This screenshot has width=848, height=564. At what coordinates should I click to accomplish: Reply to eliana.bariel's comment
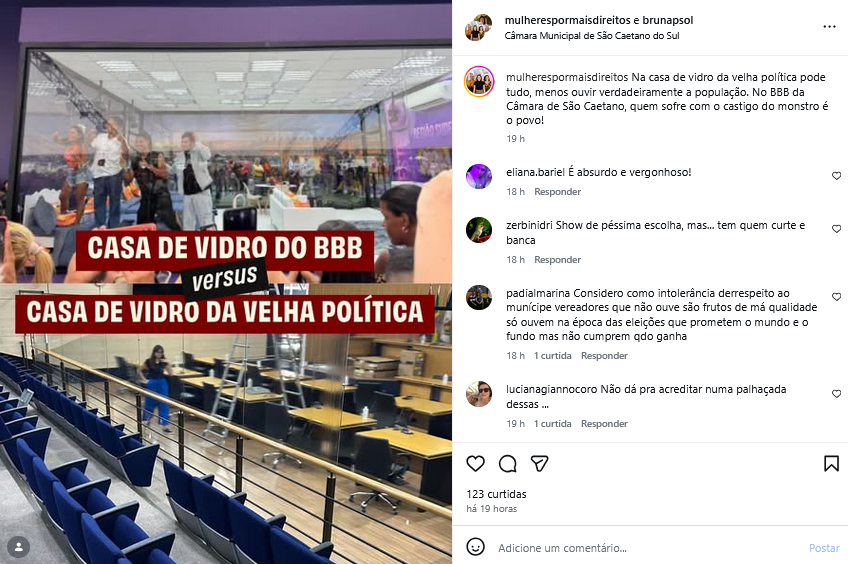click(x=557, y=191)
